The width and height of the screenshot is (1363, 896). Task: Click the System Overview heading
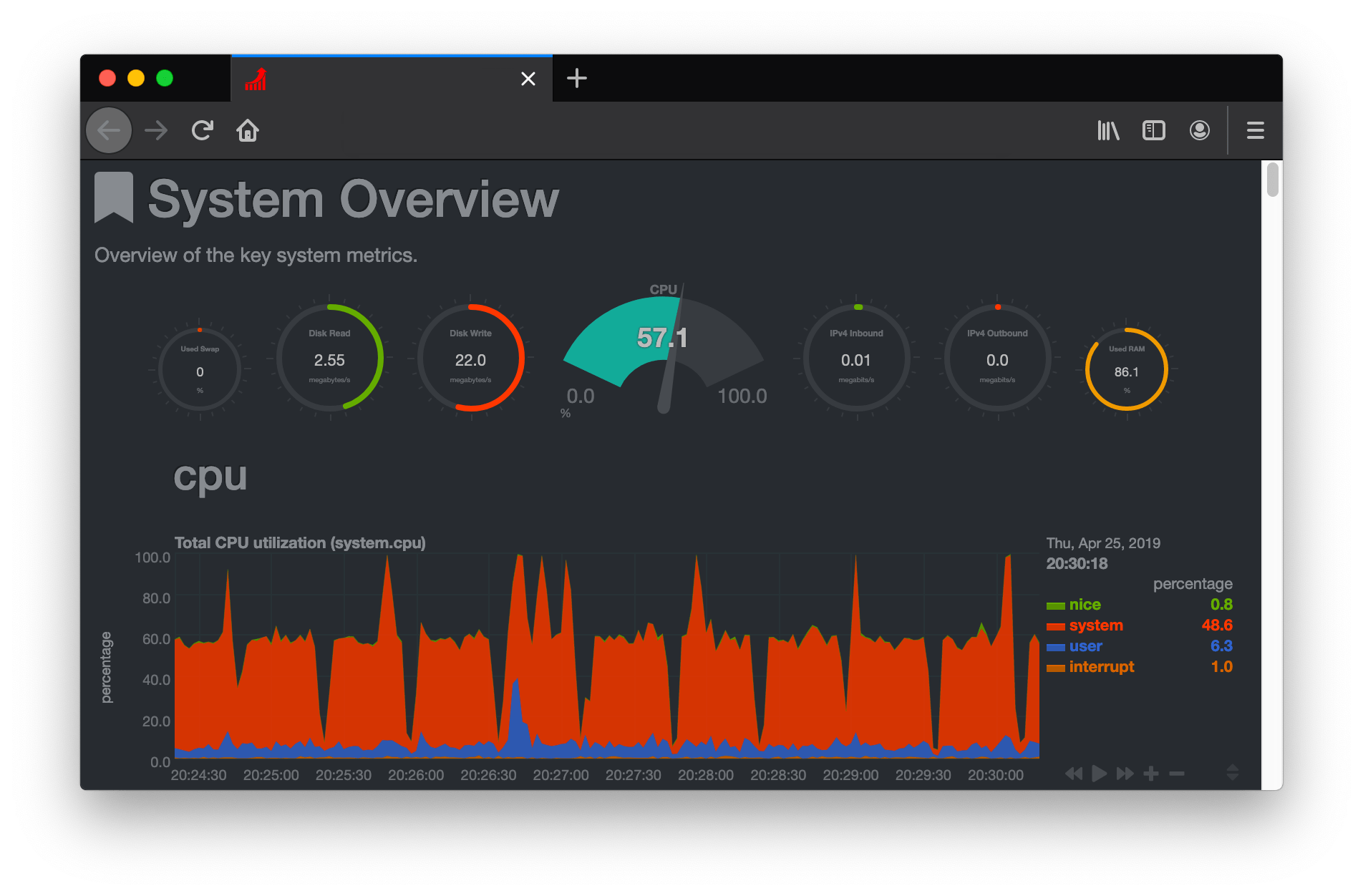point(353,199)
